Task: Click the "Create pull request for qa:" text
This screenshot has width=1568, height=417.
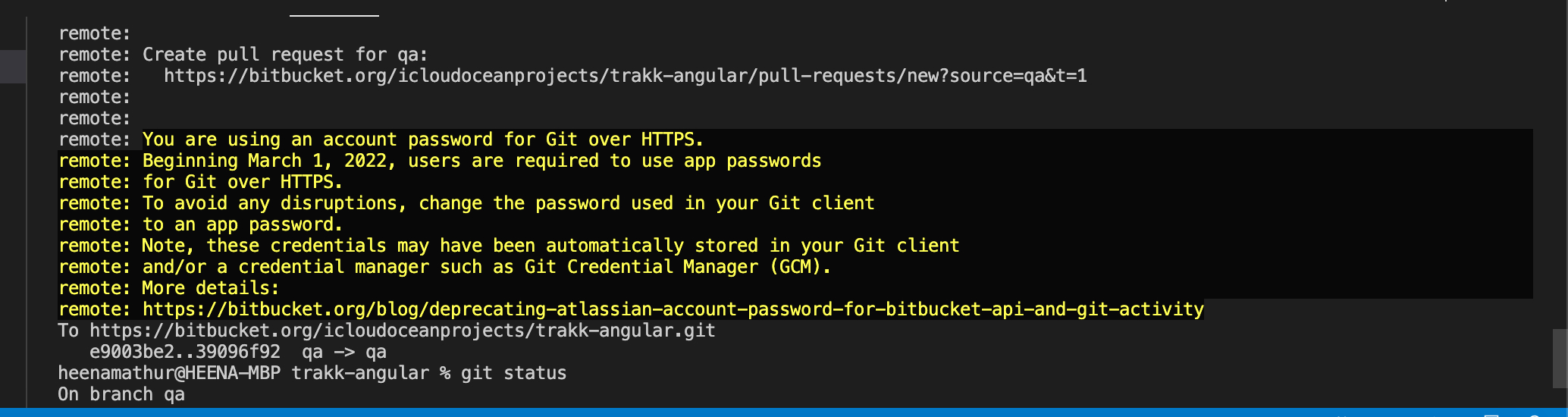Action: coord(285,55)
